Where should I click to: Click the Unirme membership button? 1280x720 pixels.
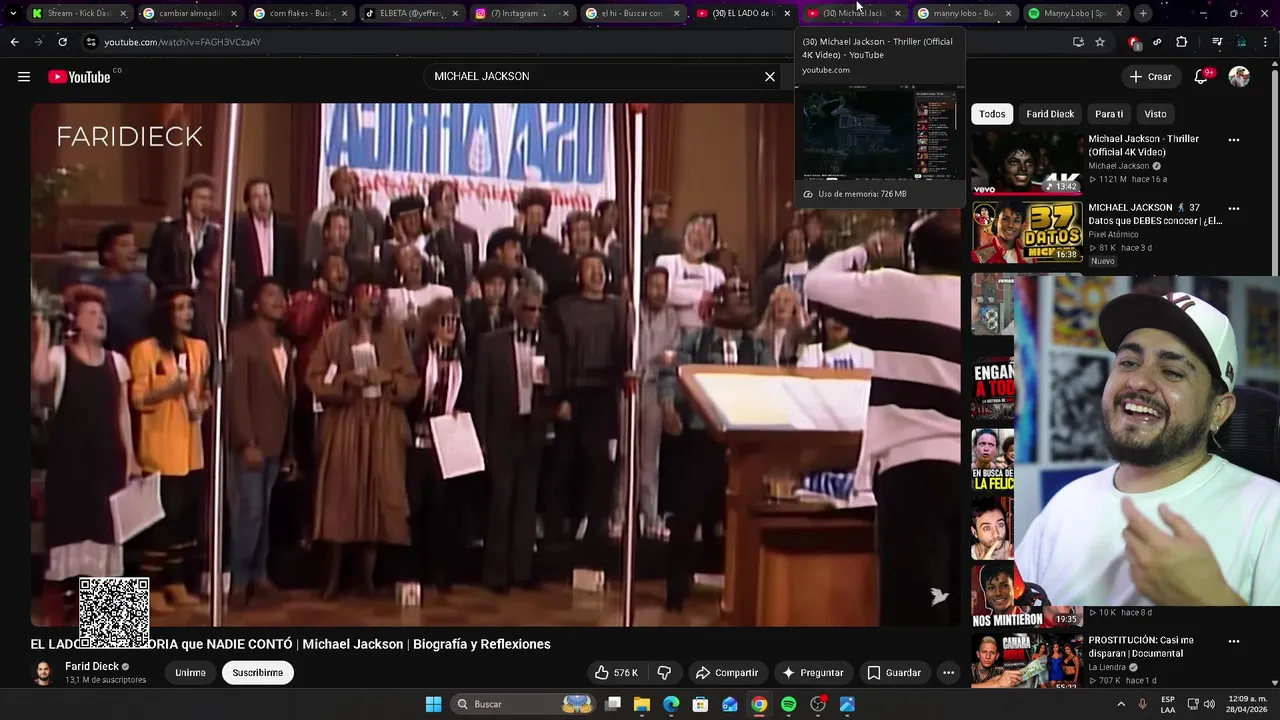click(x=190, y=673)
